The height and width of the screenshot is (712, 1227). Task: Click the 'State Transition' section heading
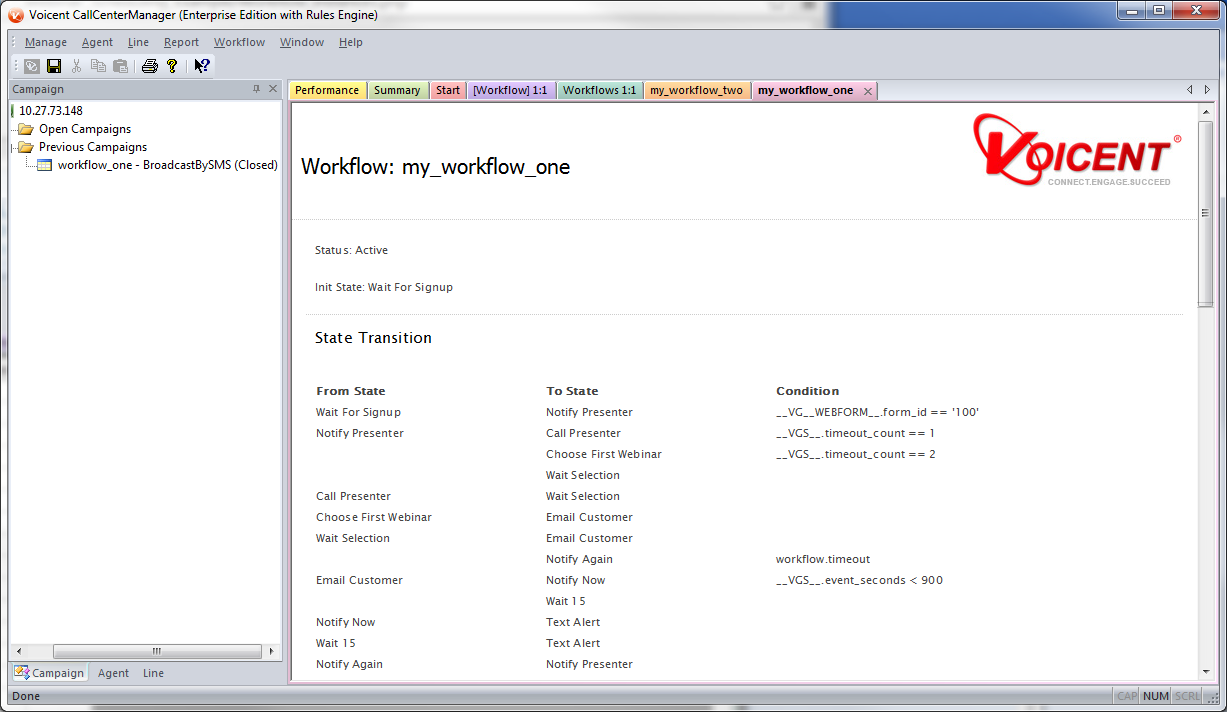tap(373, 338)
